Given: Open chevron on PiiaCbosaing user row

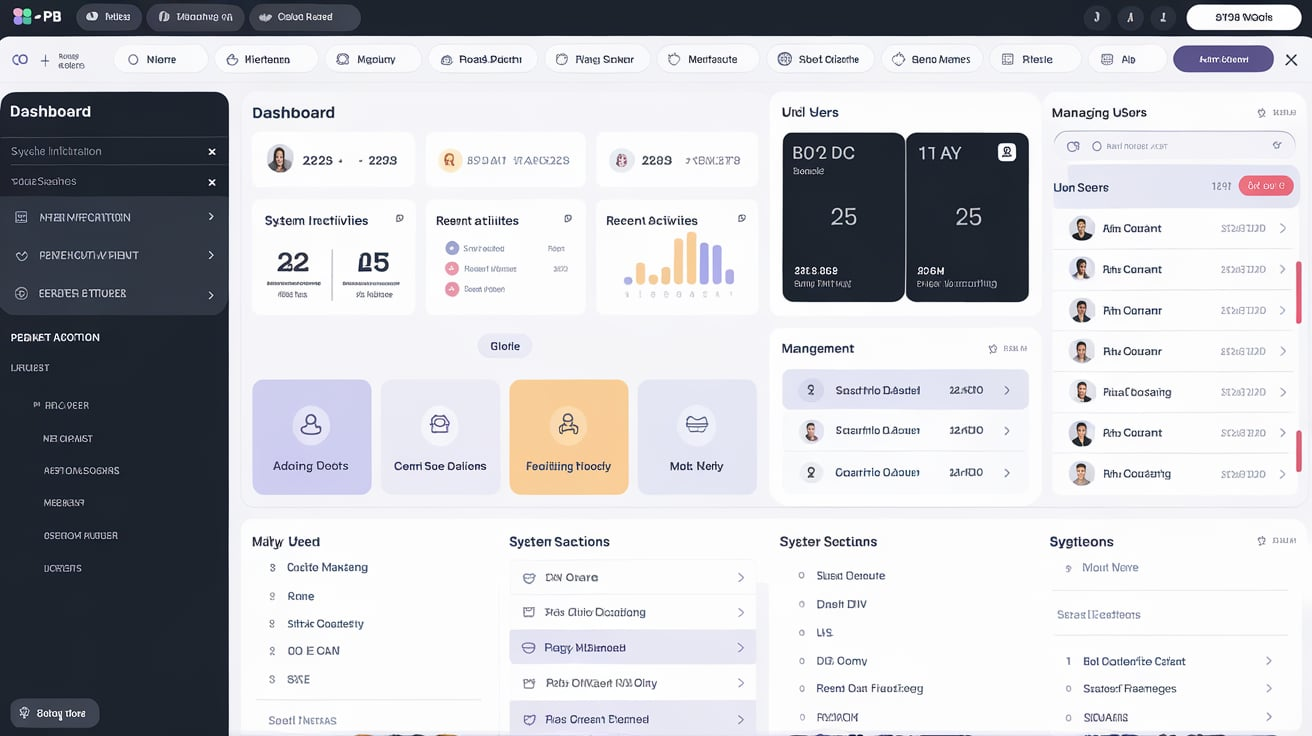Looking at the screenshot, I should tap(1283, 392).
